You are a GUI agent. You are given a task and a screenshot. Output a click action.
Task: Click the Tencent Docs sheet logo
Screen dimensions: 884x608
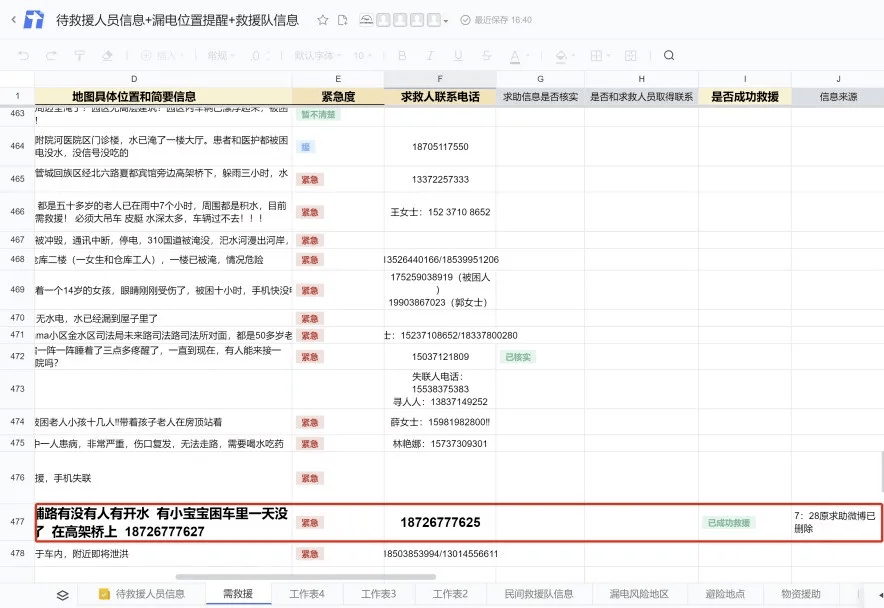tap(34, 20)
